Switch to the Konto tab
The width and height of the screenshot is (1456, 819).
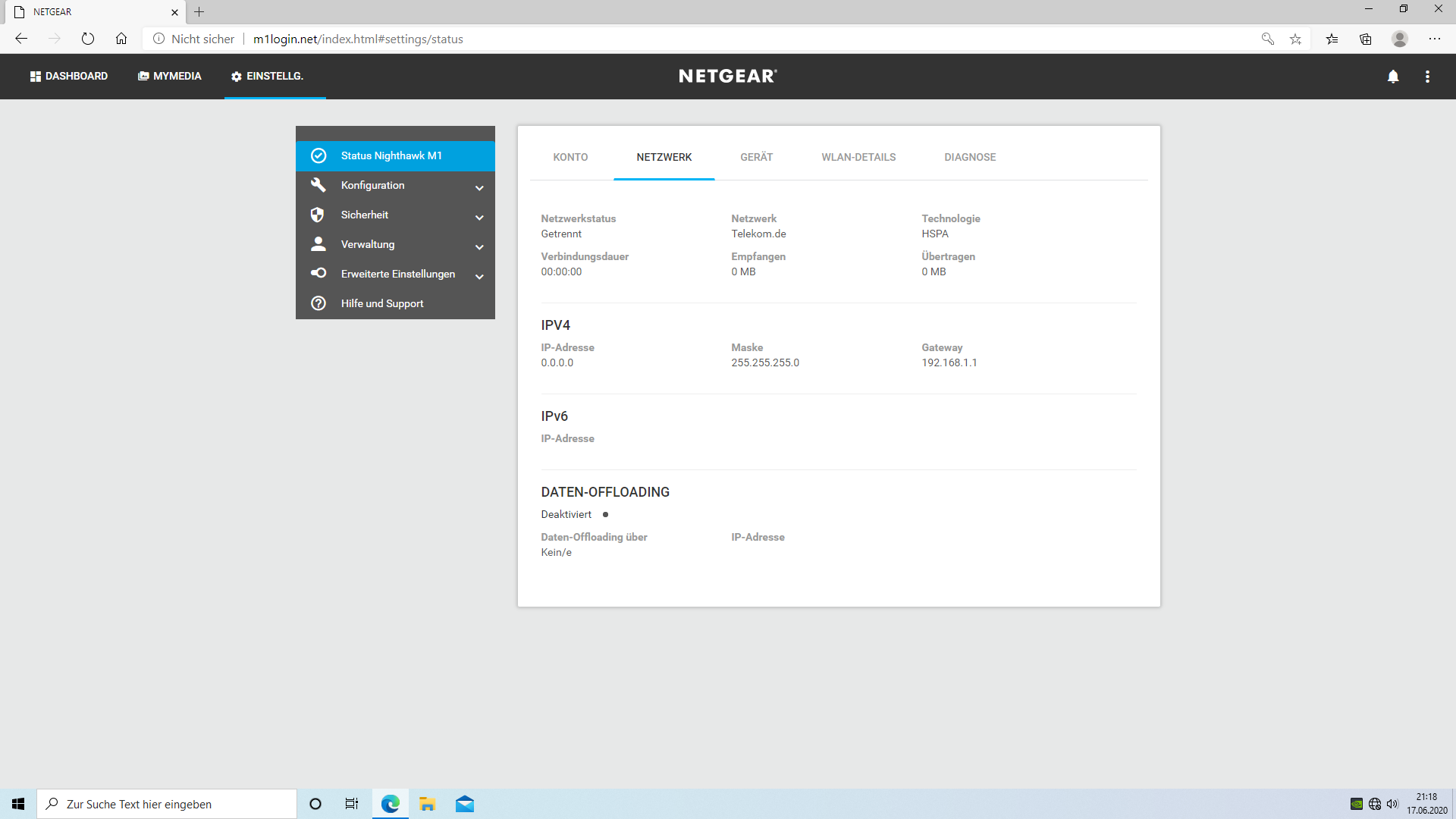coord(570,157)
